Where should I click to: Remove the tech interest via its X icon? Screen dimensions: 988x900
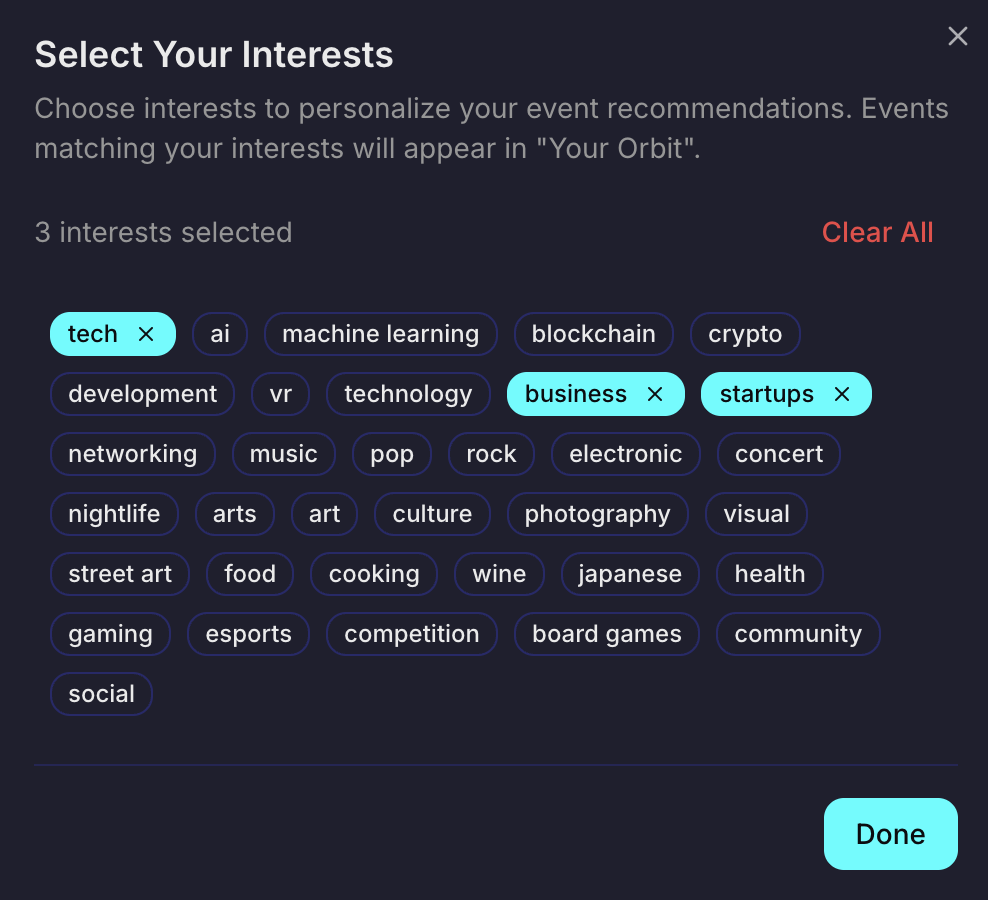click(146, 334)
